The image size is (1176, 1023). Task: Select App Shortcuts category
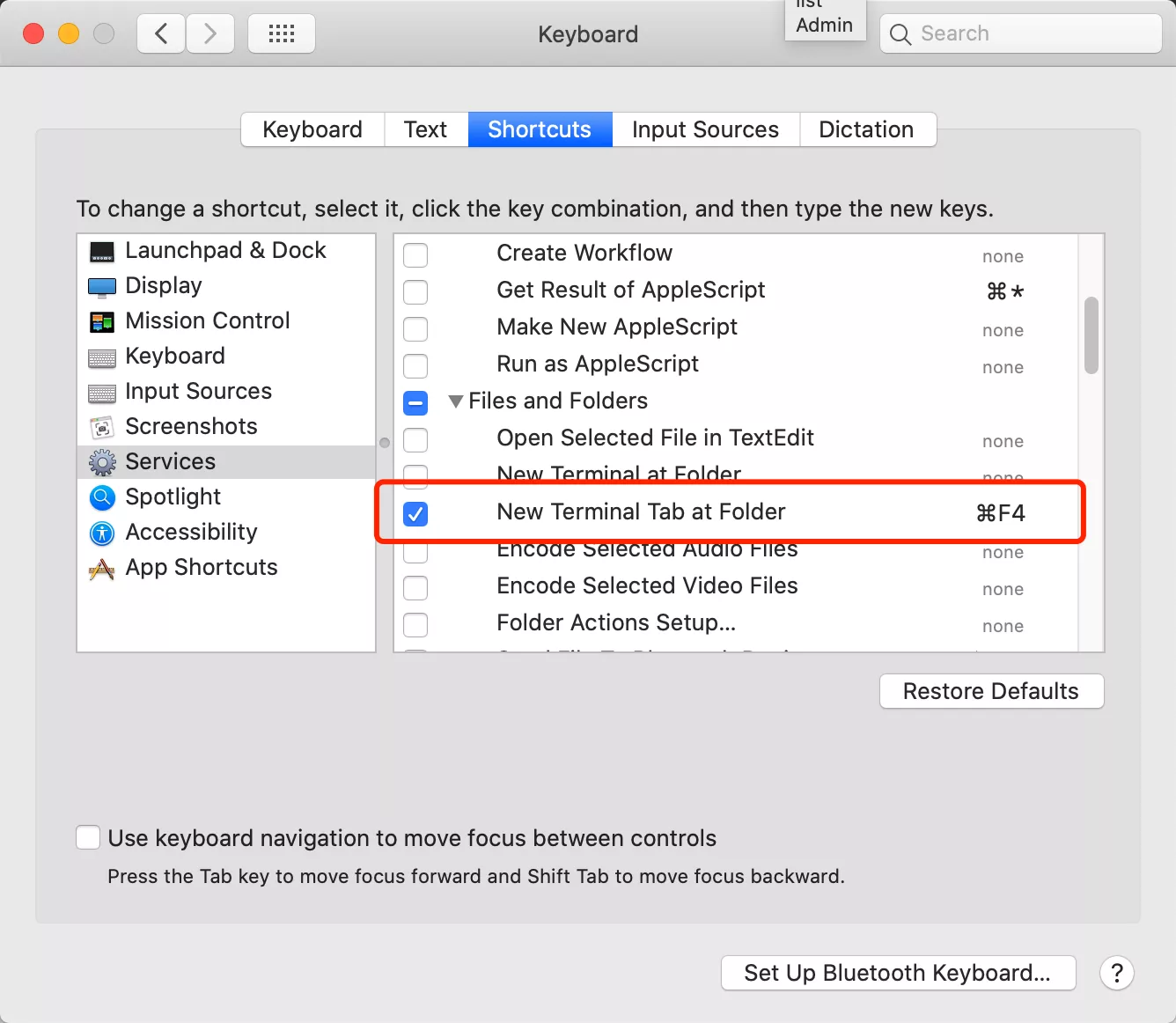[x=226, y=568]
